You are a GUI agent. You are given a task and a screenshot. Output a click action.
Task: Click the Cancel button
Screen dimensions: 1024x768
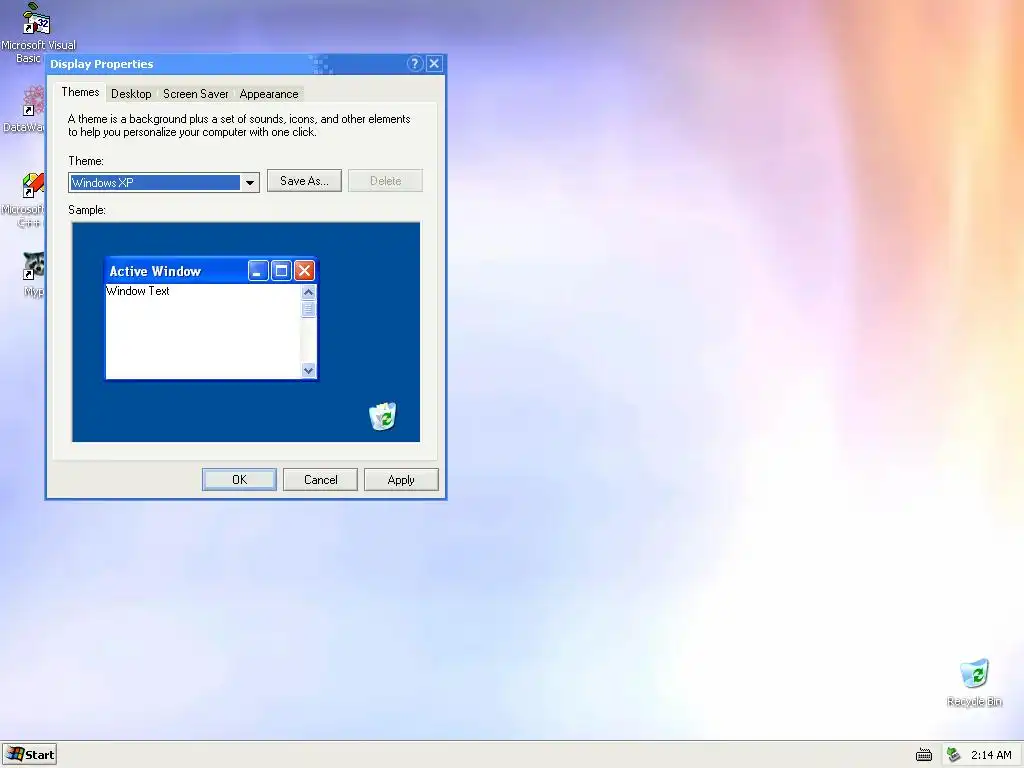click(x=321, y=480)
